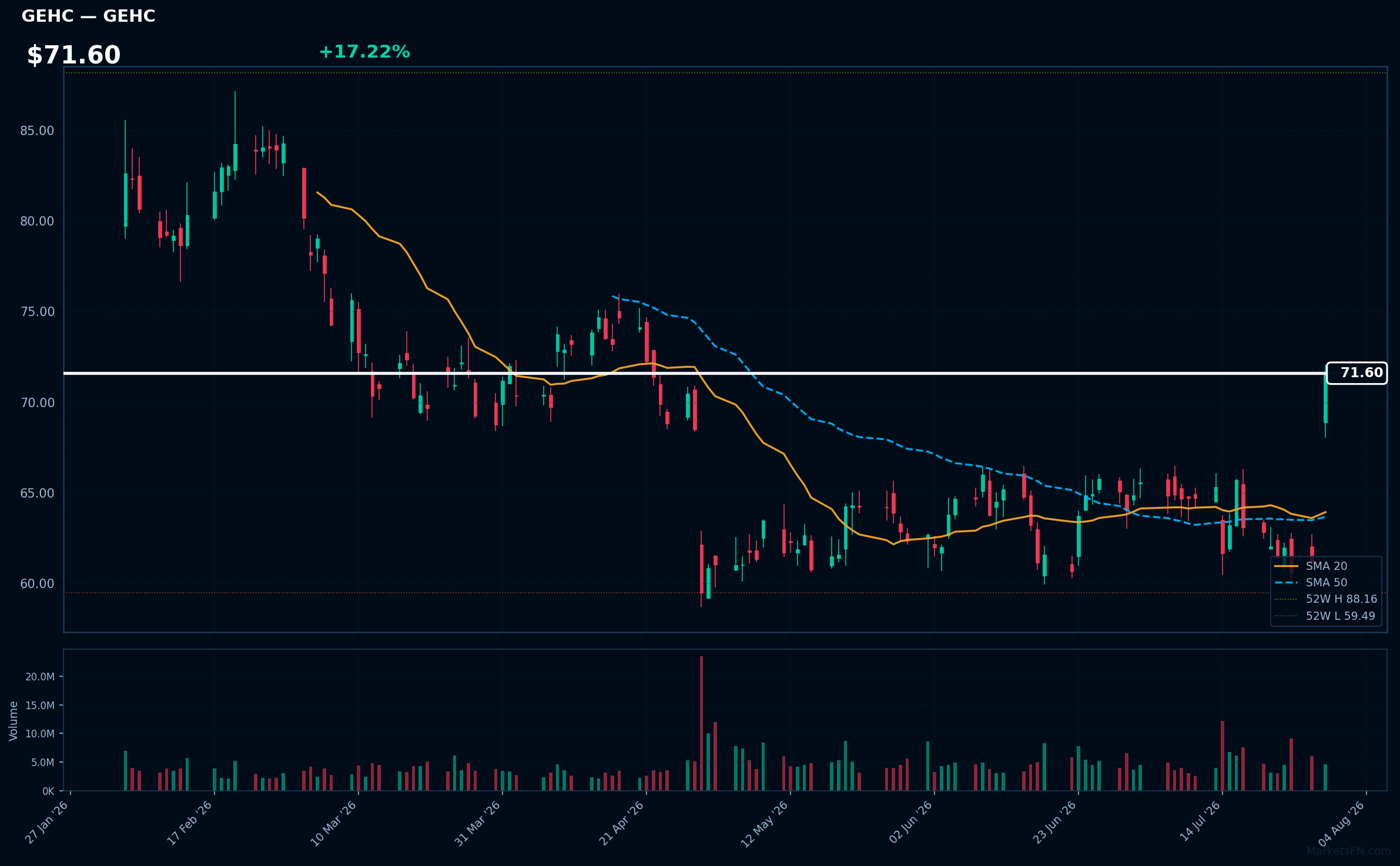Viewport: 1400px width, 866px height.
Task: Click the 10.0M volume axis label
Action: pyautogui.click(x=40, y=734)
